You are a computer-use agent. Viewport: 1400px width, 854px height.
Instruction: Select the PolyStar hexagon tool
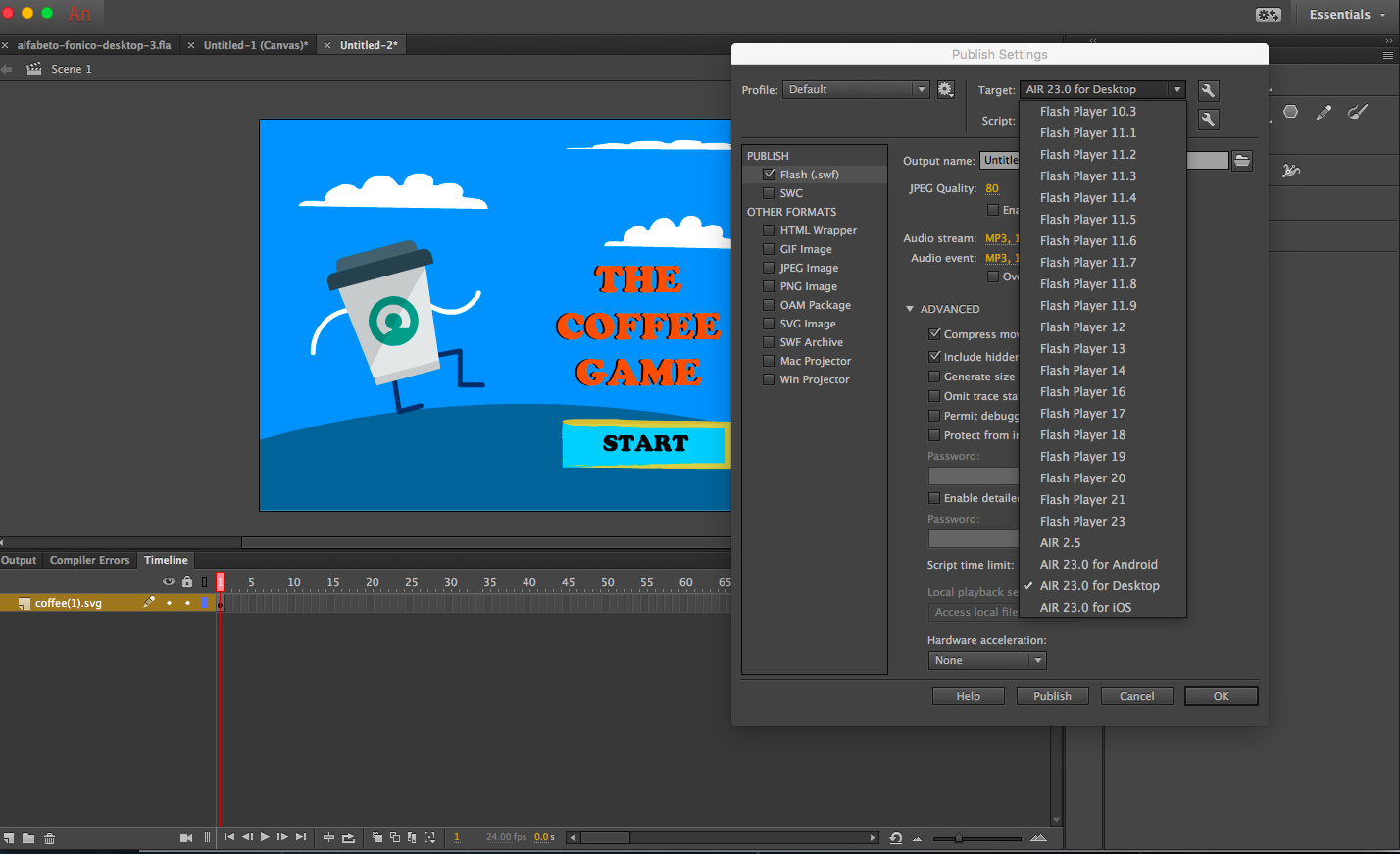1291,112
